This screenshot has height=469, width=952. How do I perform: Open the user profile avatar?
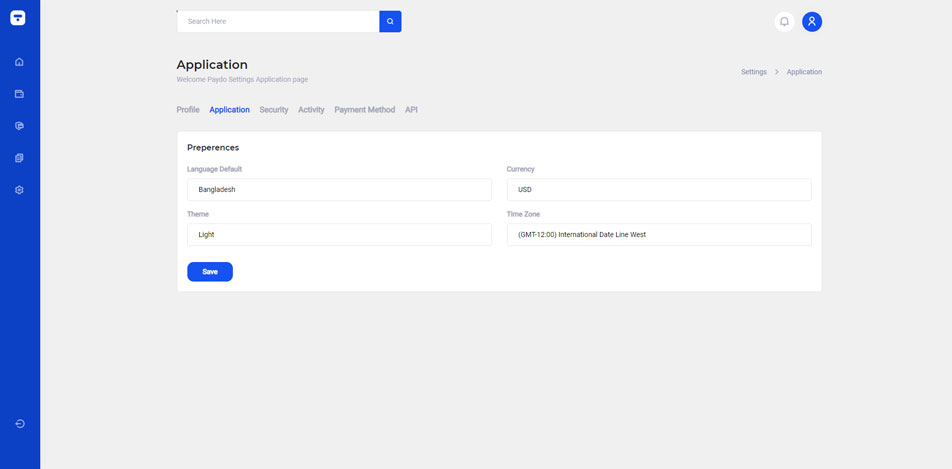[x=812, y=21]
